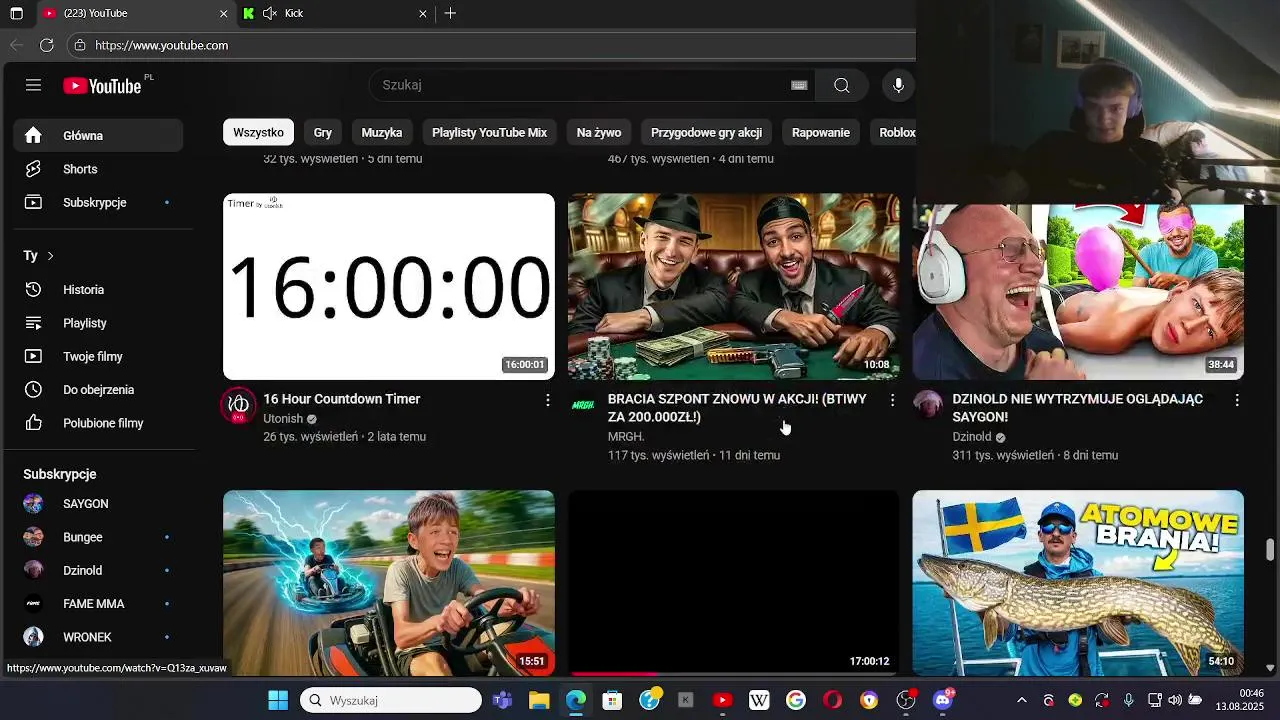1280x720 pixels.
Task: Unmute the Kick tab audio icon
Action: point(270,13)
